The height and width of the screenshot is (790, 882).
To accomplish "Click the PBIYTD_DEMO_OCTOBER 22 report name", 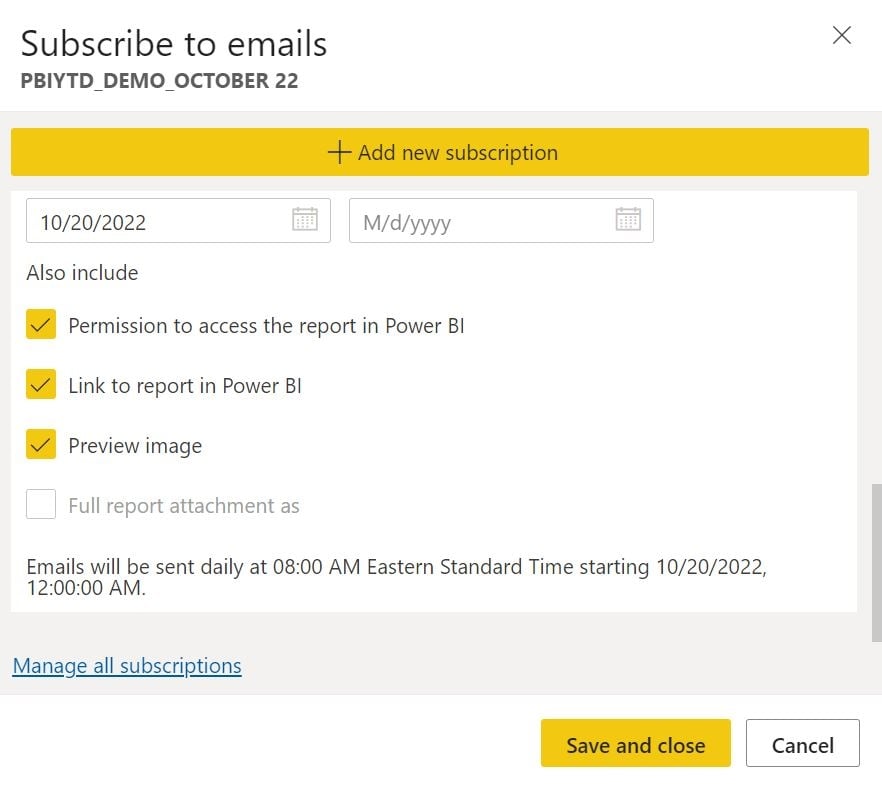I will (x=159, y=82).
